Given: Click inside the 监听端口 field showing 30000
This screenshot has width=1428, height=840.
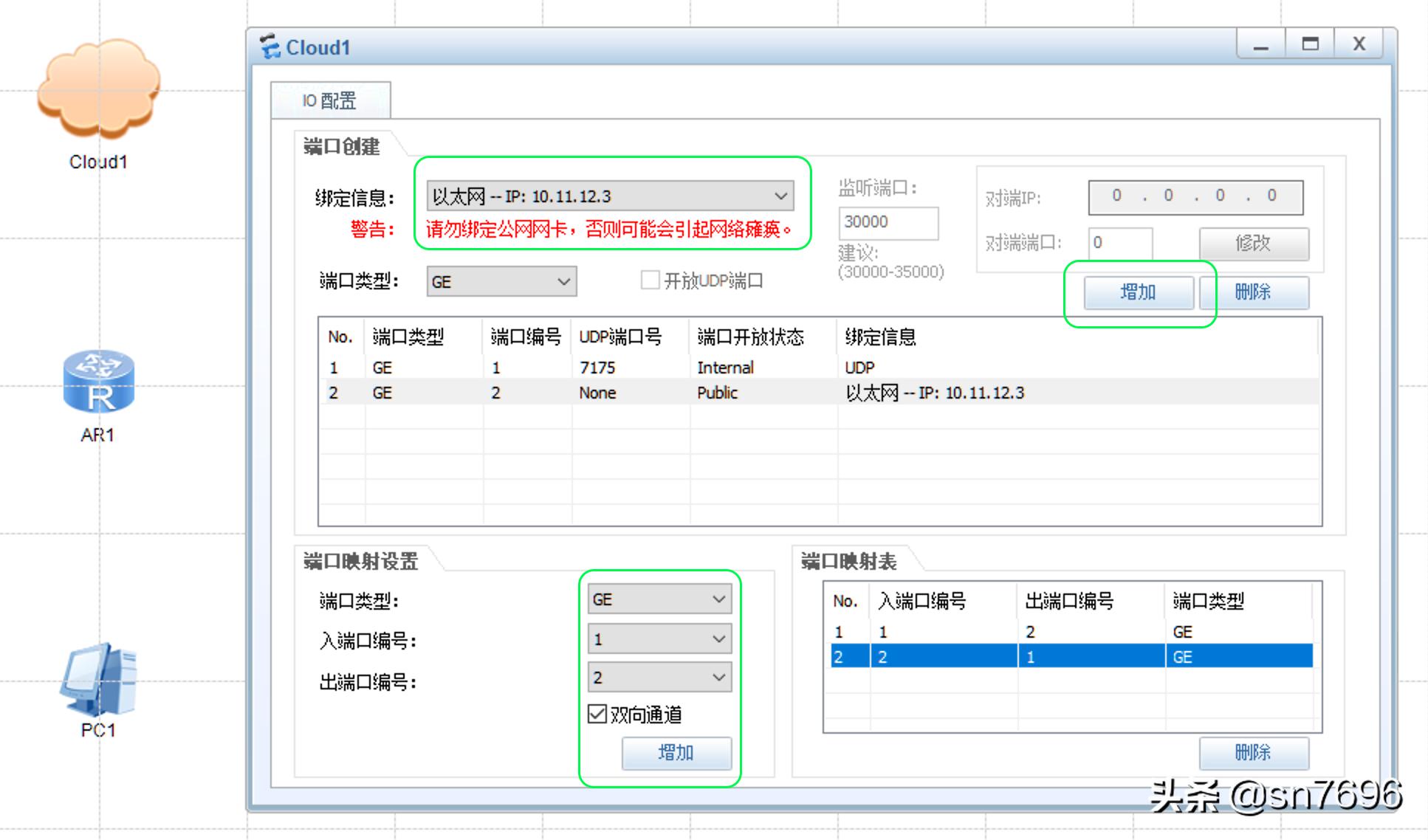Looking at the screenshot, I should pos(888,222).
